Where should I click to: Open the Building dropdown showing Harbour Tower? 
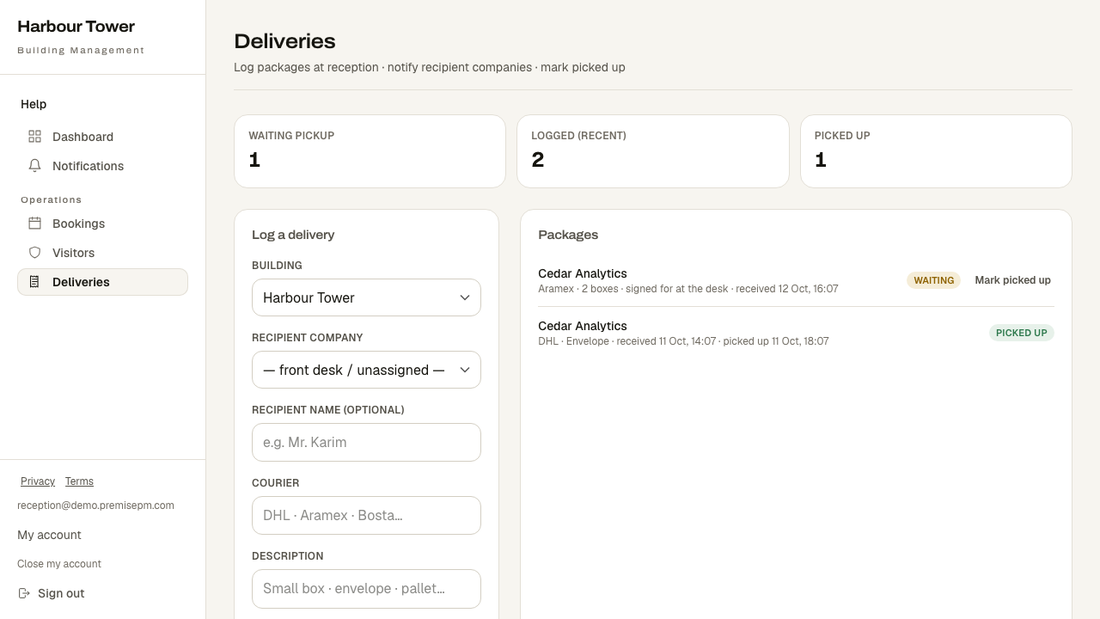click(x=366, y=298)
